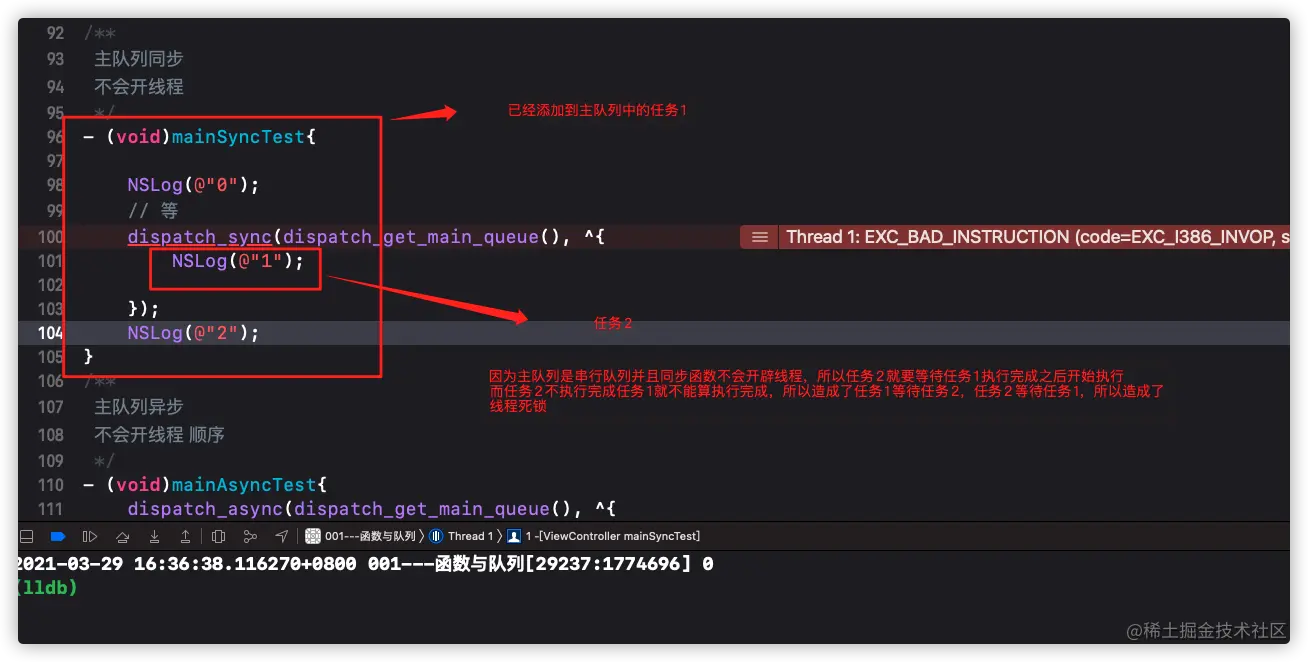Click the comment 不会开线程 顺序 on line 108
The height and width of the screenshot is (662, 1308).
tap(160, 435)
